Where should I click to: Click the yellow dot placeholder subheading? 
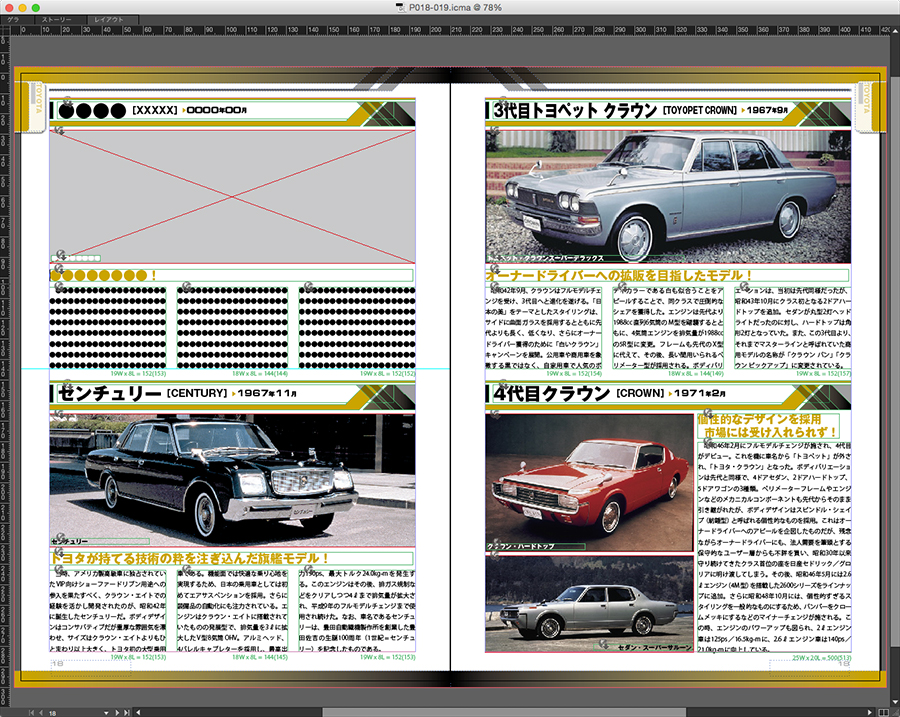click(x=103, y=276)
